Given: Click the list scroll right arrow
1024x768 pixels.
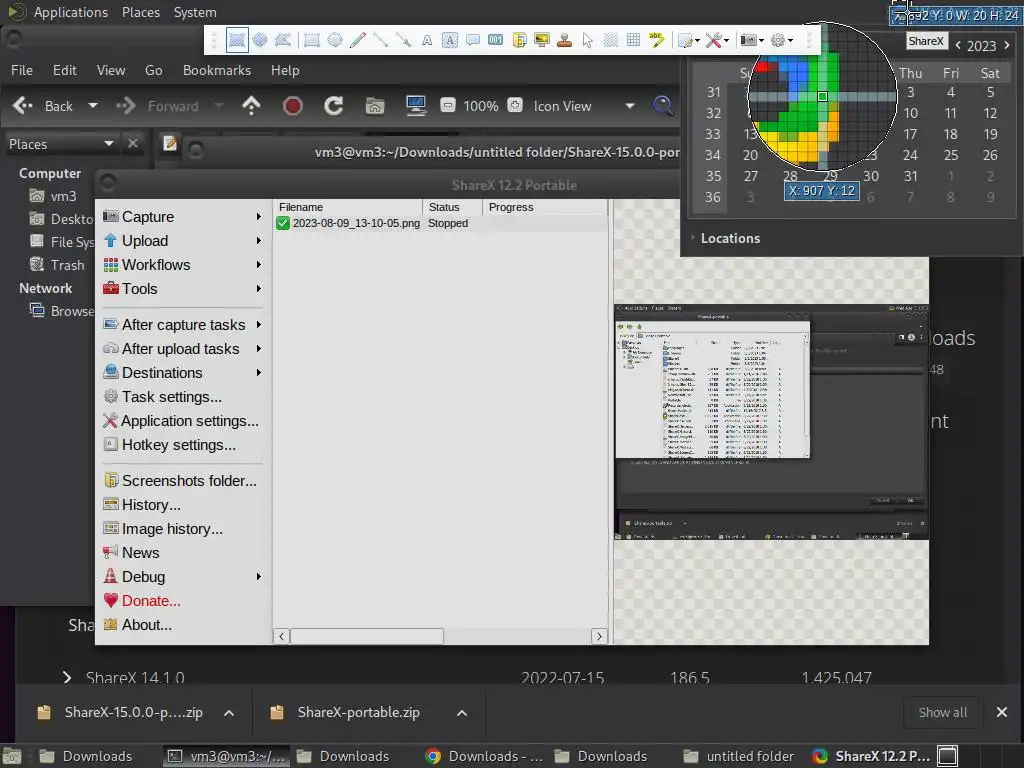Looking at the screenshot, I should (599, 636).
